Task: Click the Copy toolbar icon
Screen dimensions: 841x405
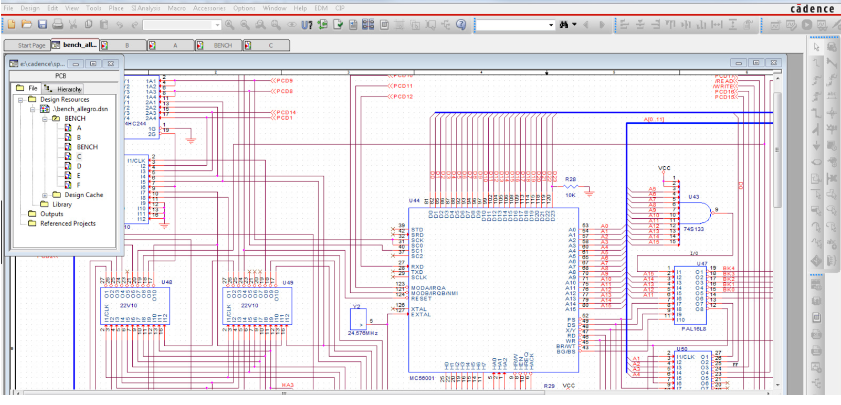Action: click(89, 25)
